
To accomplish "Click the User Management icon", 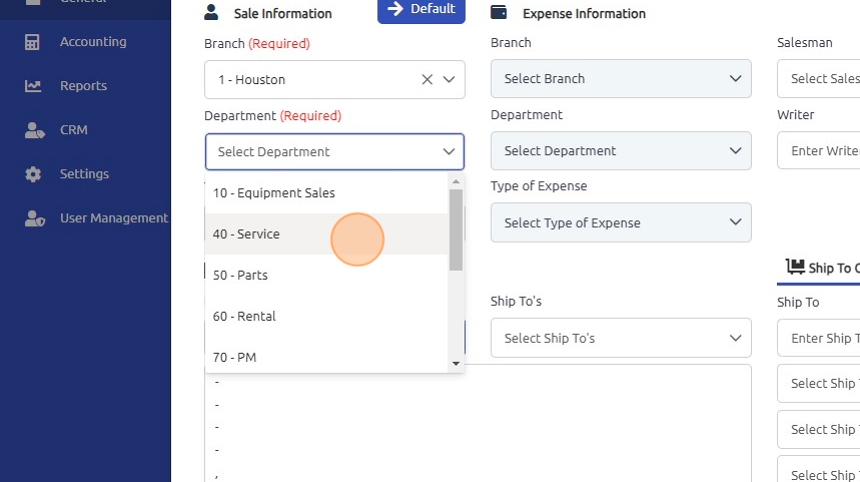I will click(x=34, y=218).
